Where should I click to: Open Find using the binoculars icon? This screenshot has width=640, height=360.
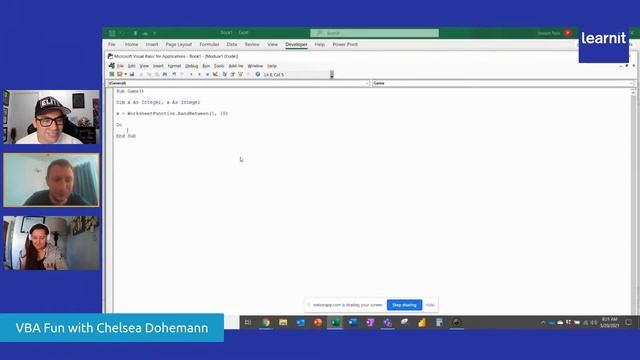165,74
